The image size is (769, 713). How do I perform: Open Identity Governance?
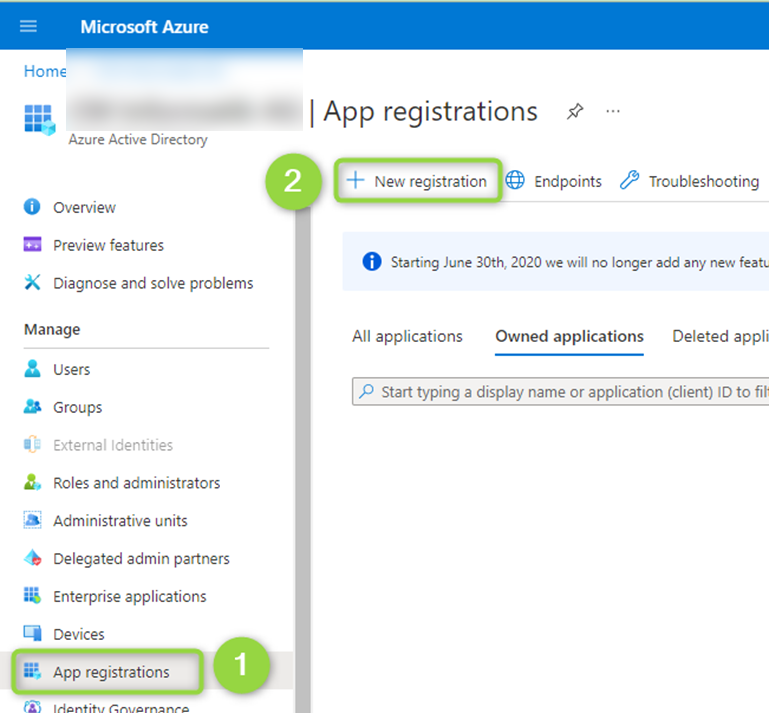coord(121,708)
